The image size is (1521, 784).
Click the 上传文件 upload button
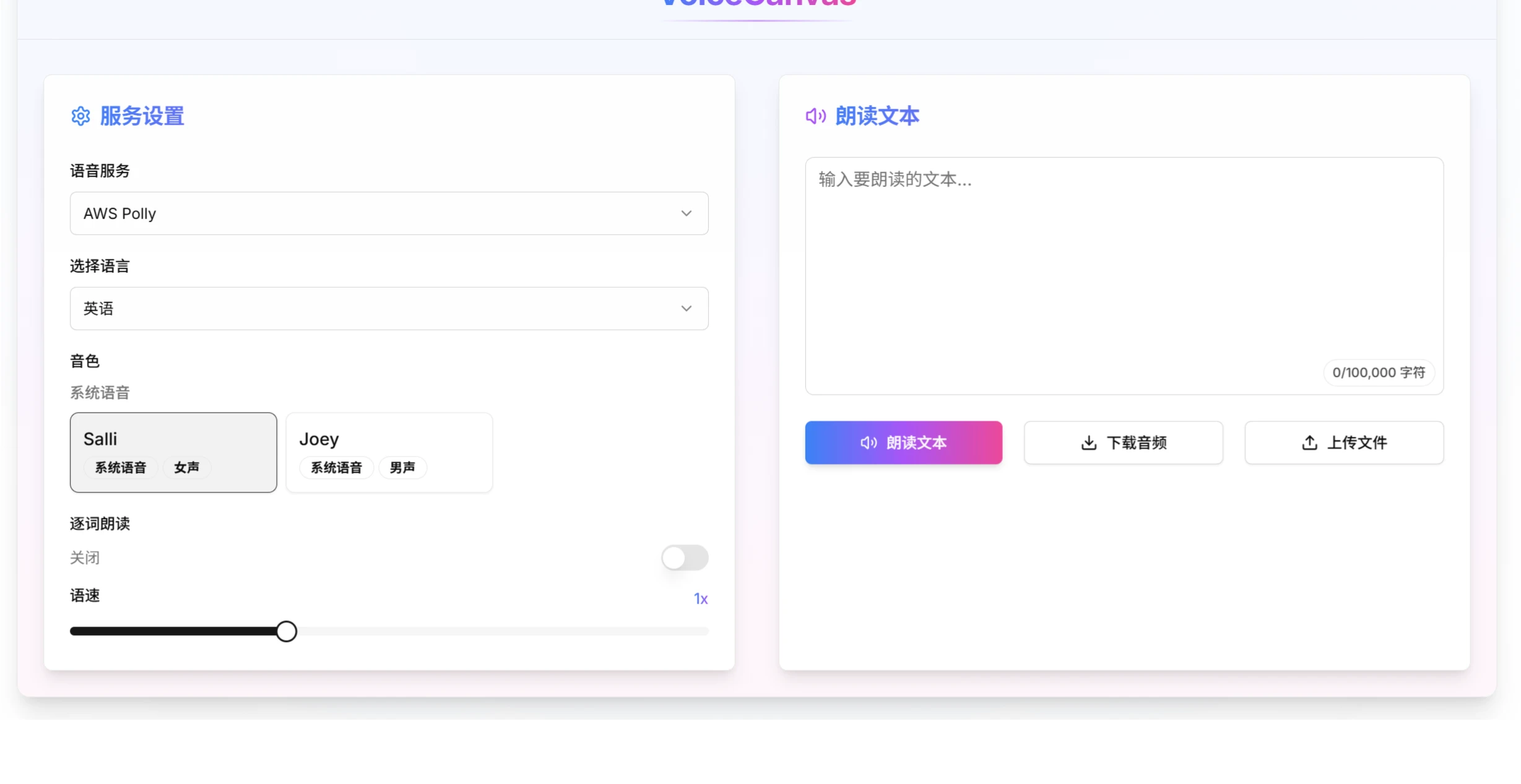pyautogui.click(x=1343, y=442)
